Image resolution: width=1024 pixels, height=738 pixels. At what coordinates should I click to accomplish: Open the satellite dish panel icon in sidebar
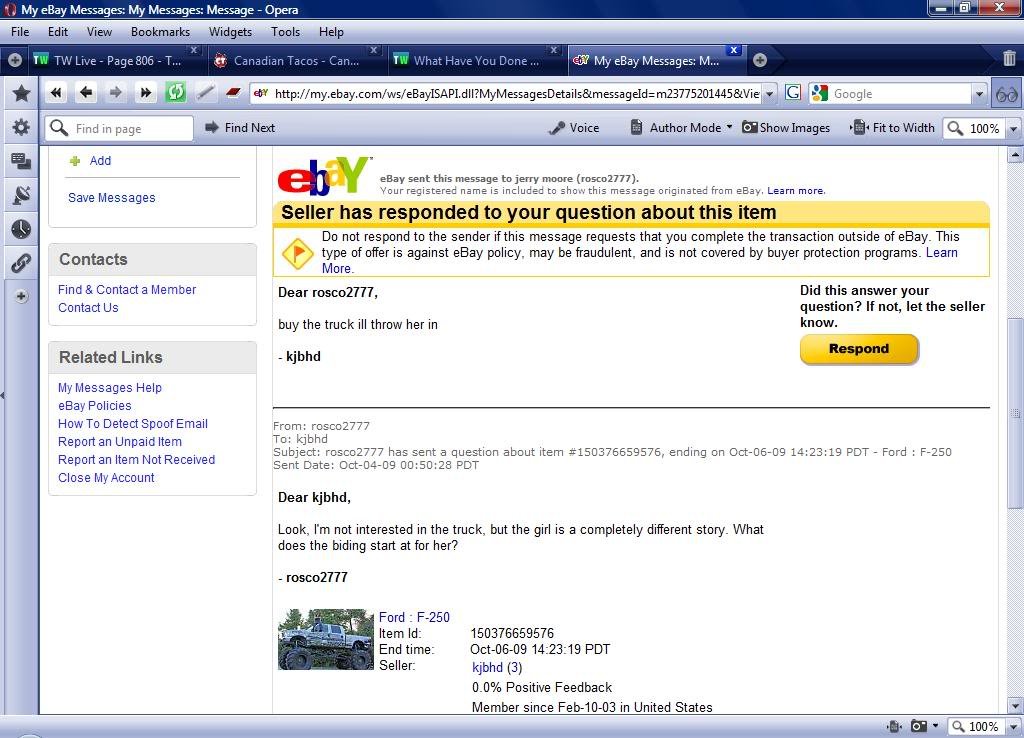pos(21,195)
